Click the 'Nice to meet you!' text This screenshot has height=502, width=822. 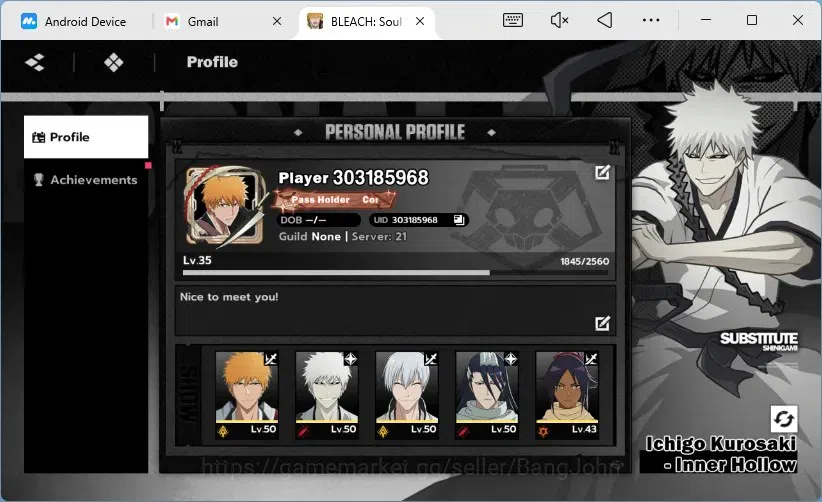229,297
